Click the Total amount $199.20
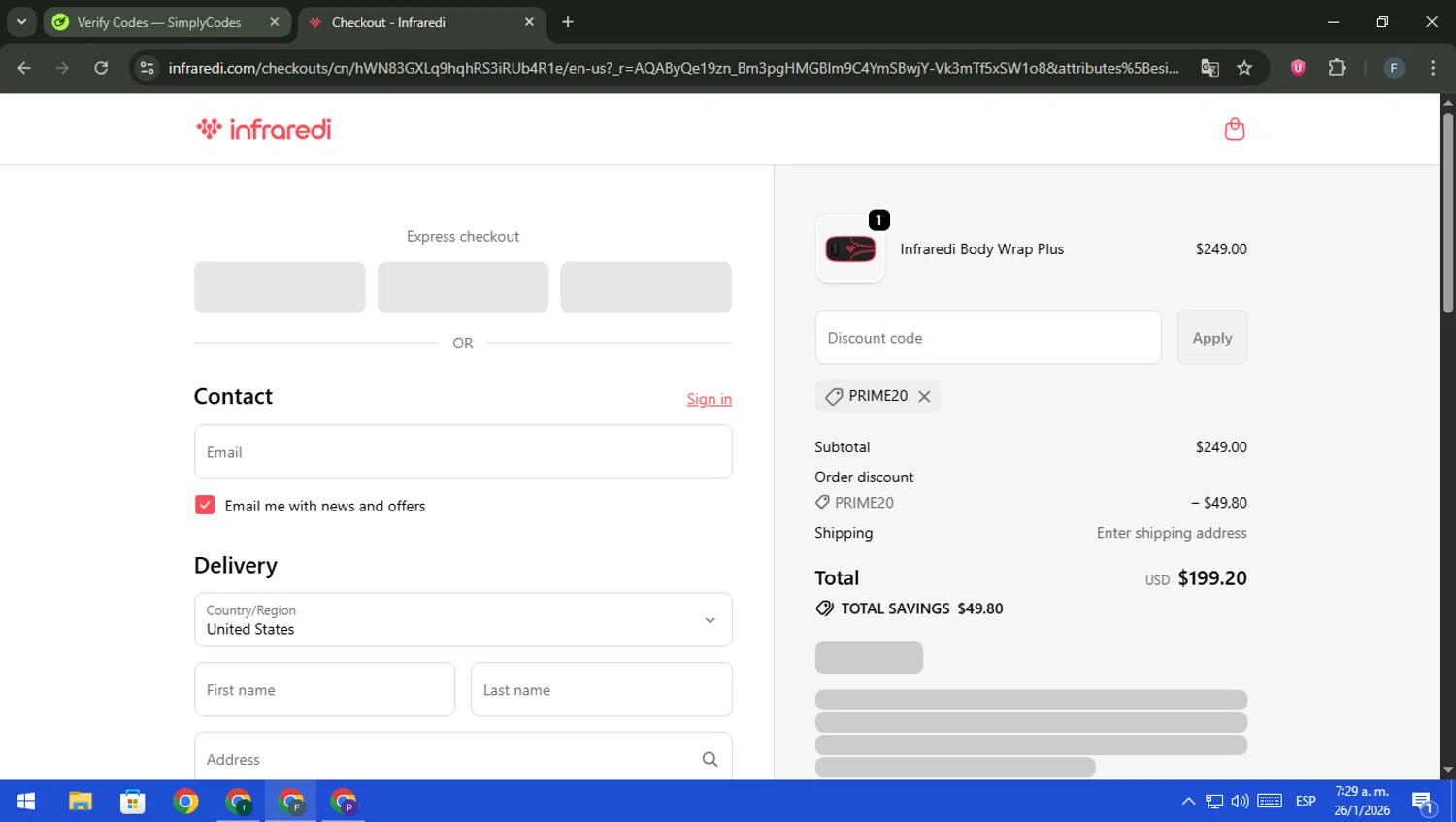The width and height of the screenshot is (1456, 822). [x=1212, y=578]
